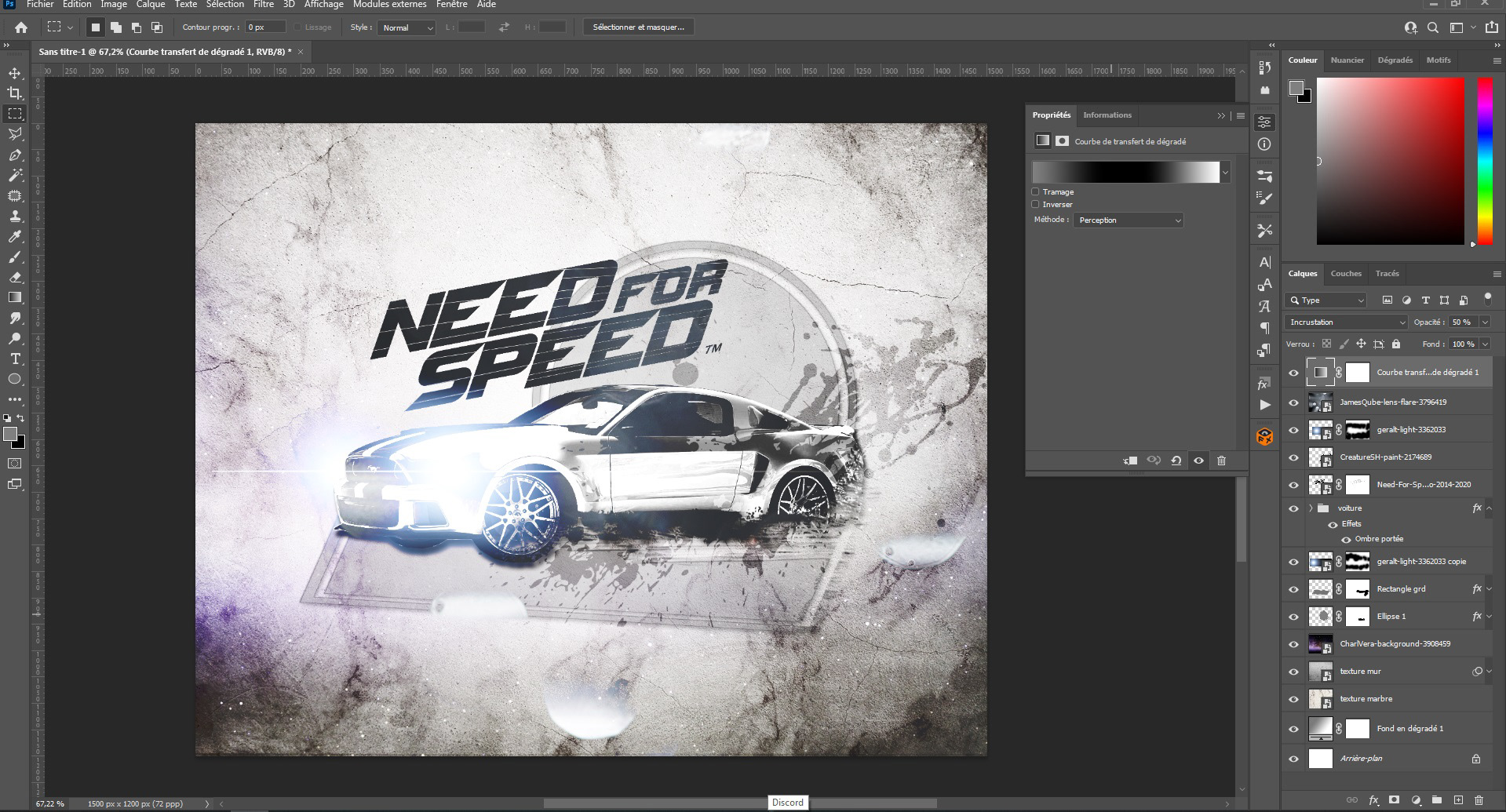Screen dimensions: 1506x812
Task: Select the Crop tool
Action: 15,93
